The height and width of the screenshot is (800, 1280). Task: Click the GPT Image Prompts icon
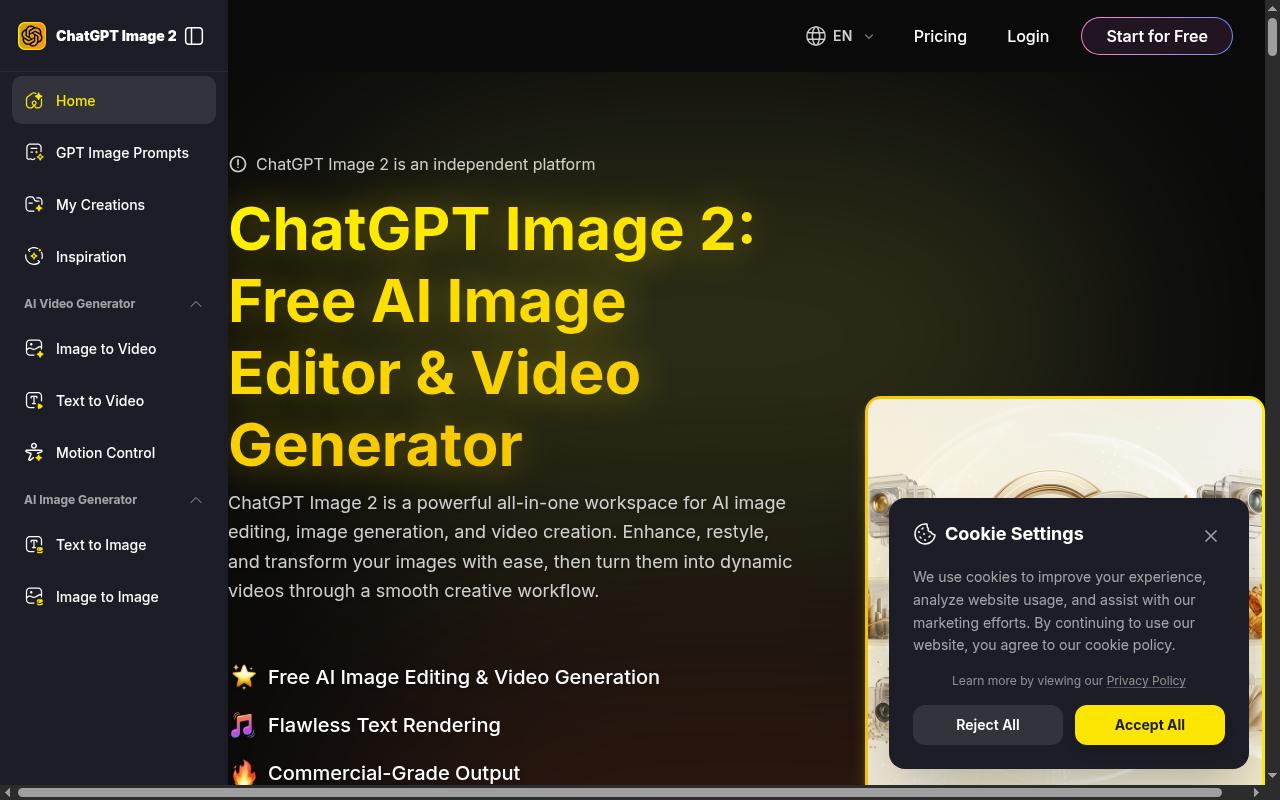(x=34, y=153)
